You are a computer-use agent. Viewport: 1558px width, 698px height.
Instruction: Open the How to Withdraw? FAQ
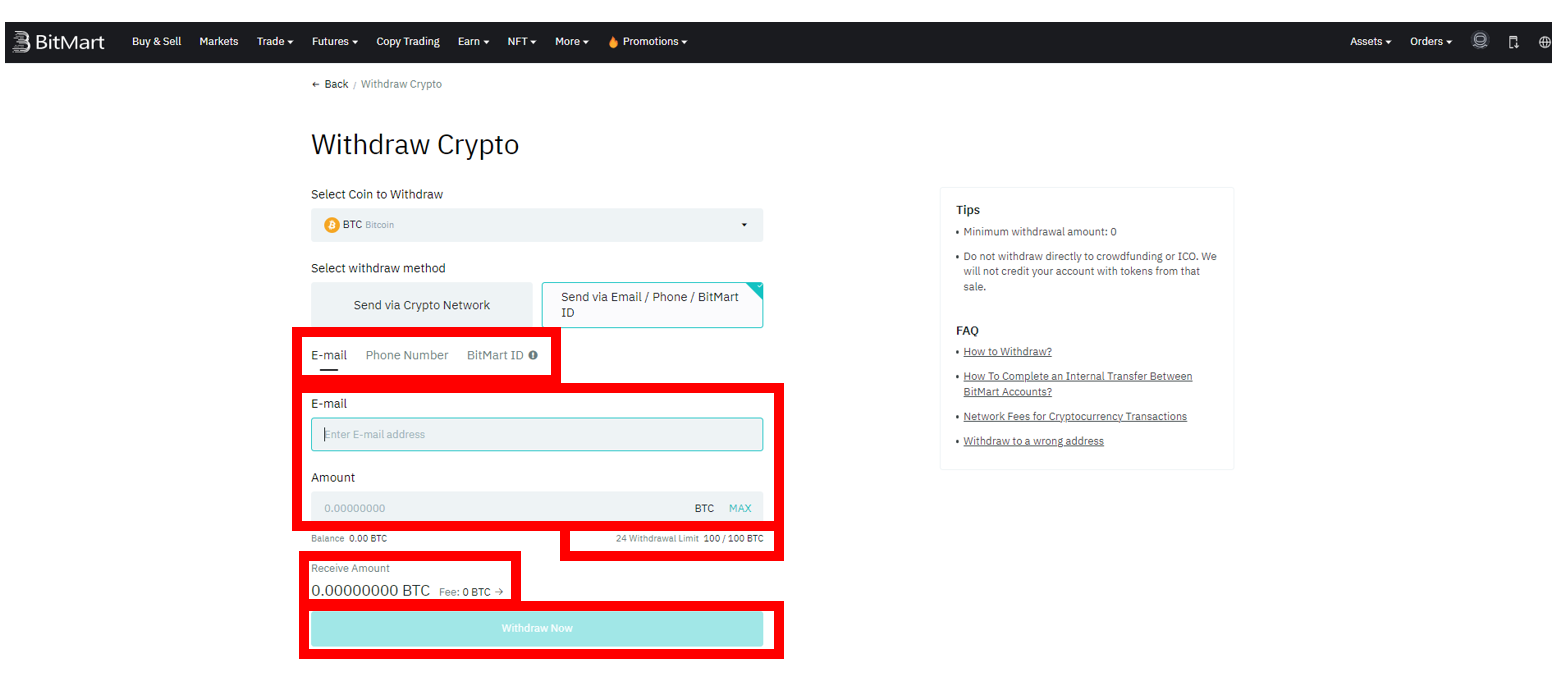[1007, 352]
